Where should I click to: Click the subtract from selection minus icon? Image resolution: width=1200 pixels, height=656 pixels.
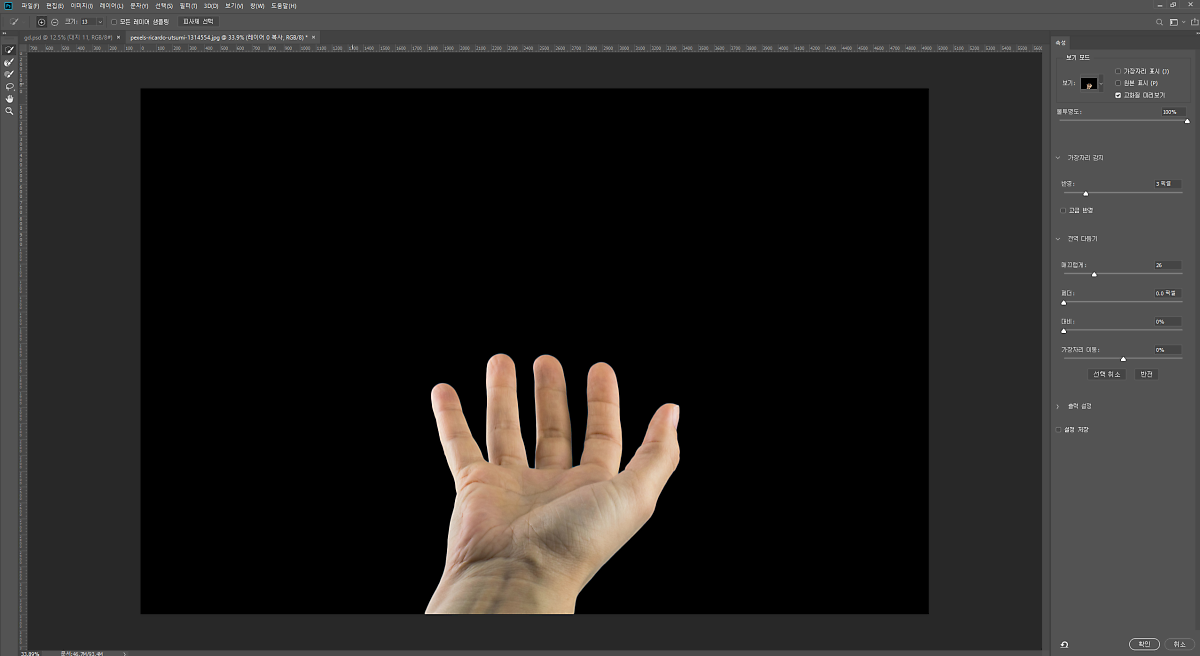[54, 21]
